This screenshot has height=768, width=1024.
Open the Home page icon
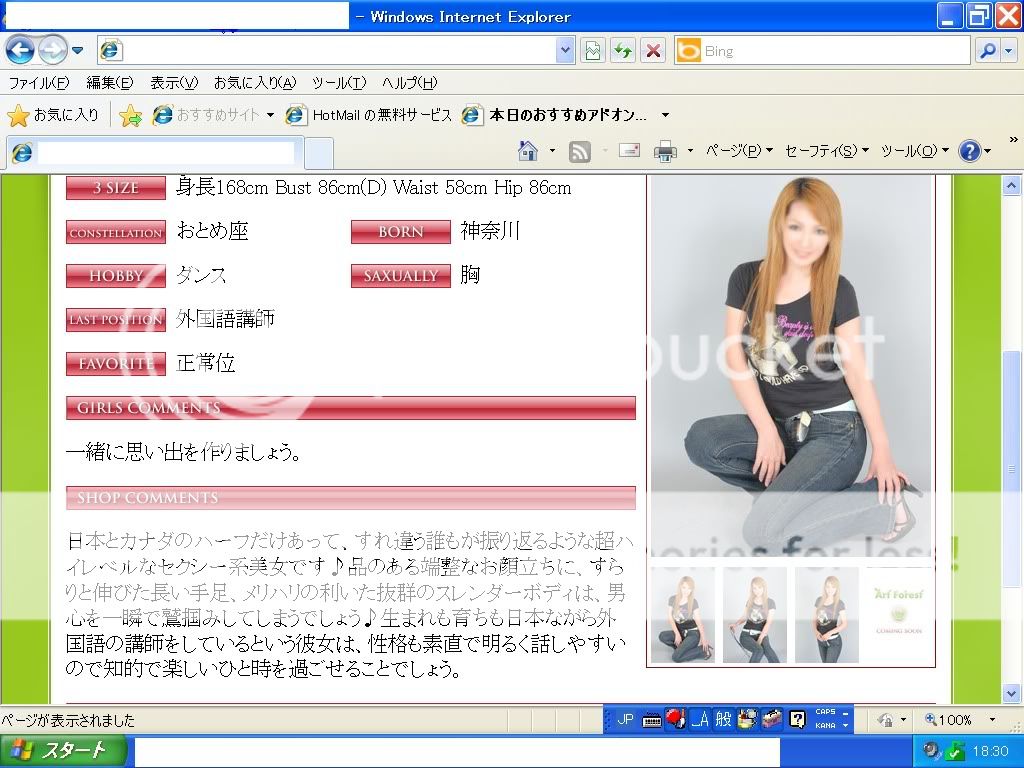coord(528,151)
